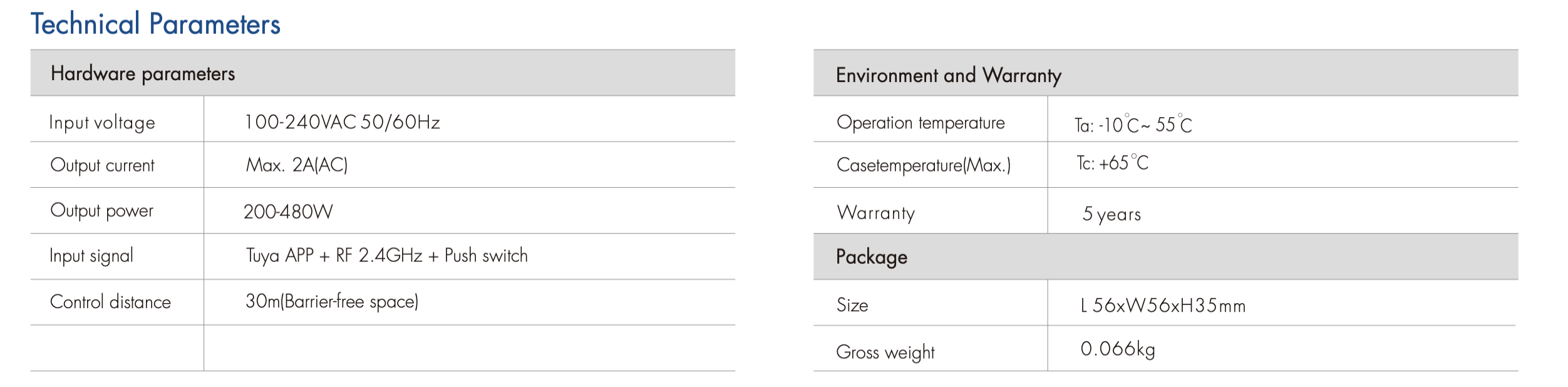Viewport: 1568px width, 387px height.
Task: Select the Max. 2A(AC) value
Action: [297, 165]
